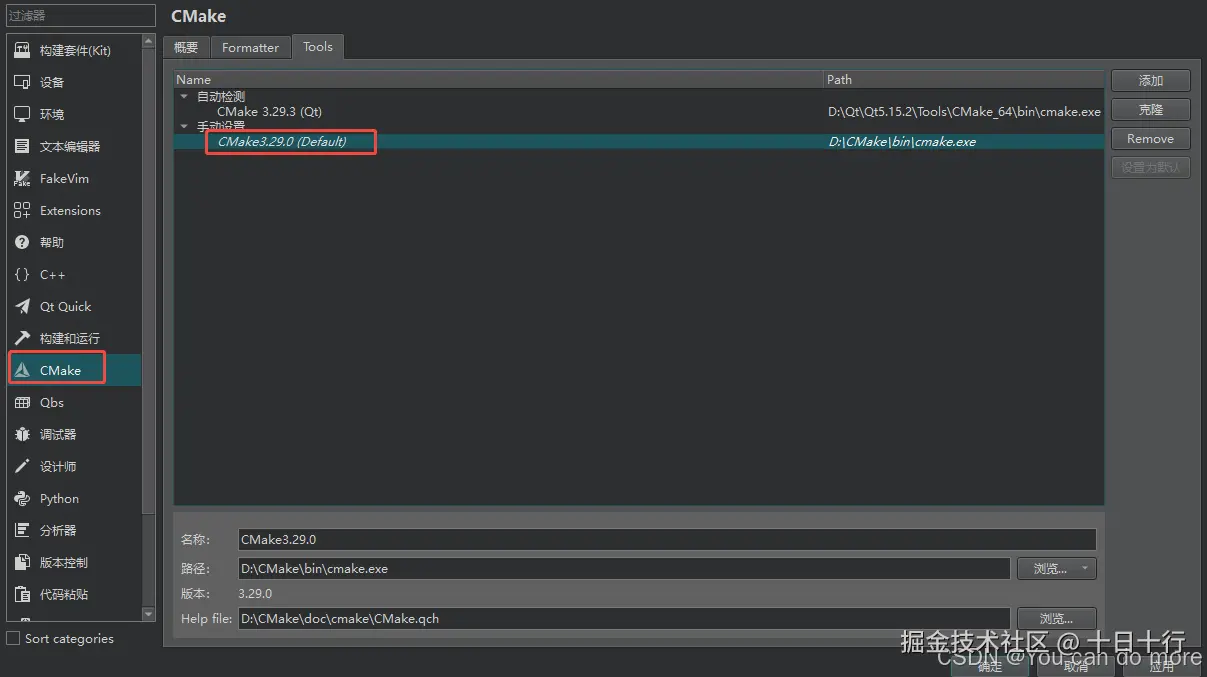Click the 添加 add button

(1150, 80)
